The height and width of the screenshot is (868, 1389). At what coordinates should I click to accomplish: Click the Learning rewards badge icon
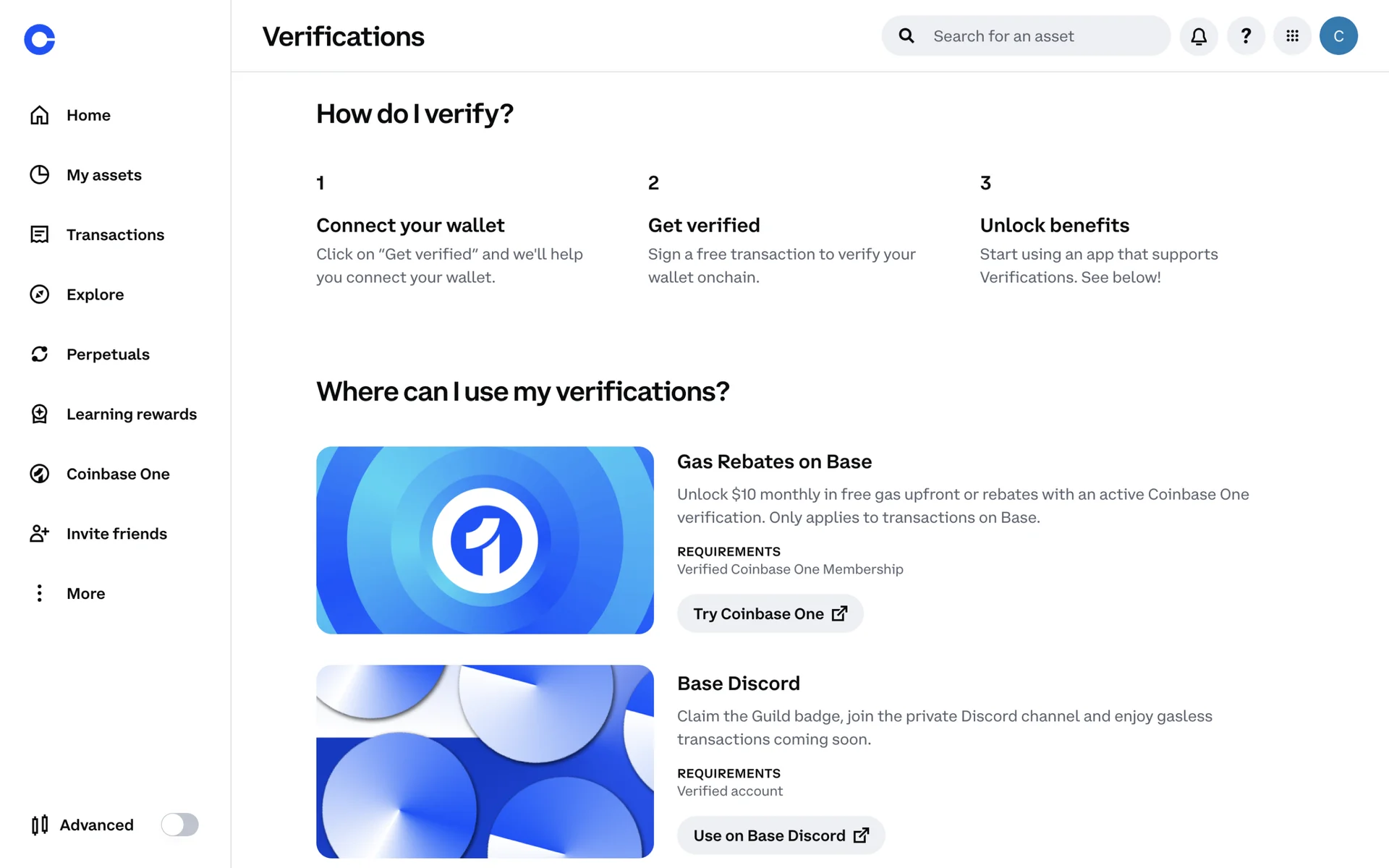tap(40, 414)
